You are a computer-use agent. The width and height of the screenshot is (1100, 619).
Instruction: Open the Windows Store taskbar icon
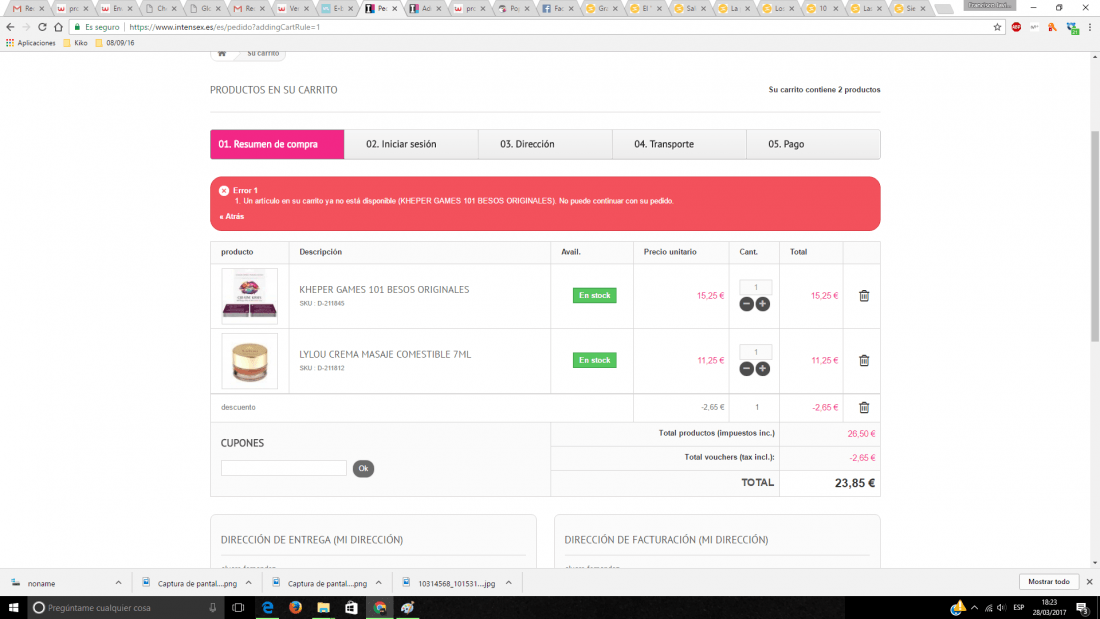[351, 608]
